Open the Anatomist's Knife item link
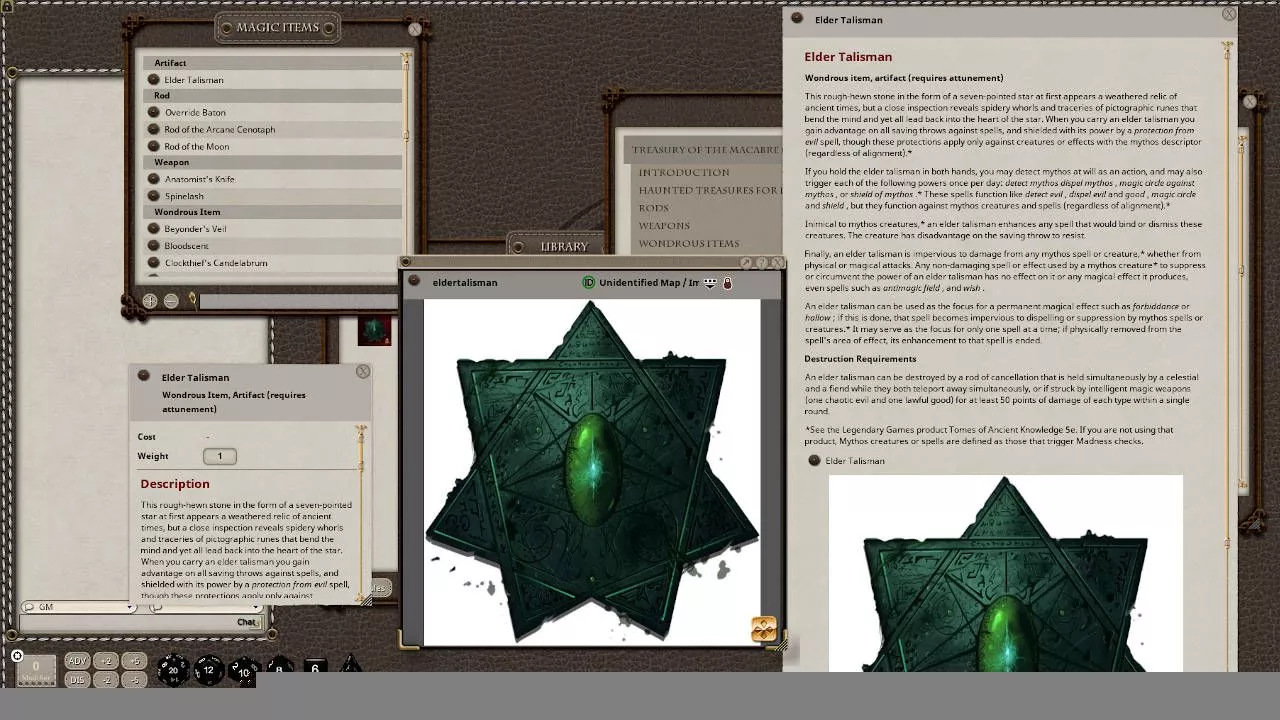This screenshot has height=720, width=1280. pyautogui.click(x=154, y=179)
